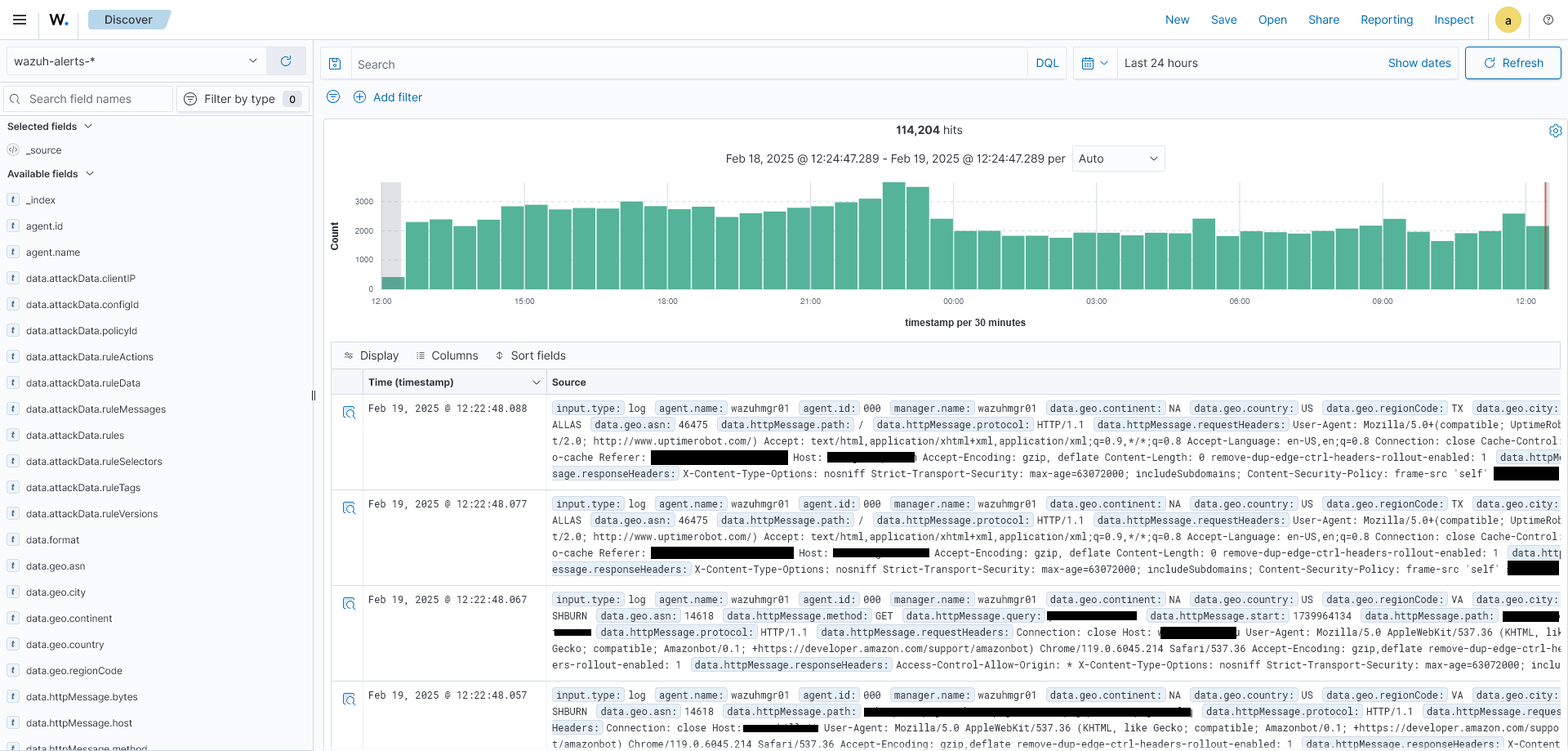The width and height of the screenshot is (1568, 751).
Task: Open the filter options icon beside Add filter
Action: (333, 96)
